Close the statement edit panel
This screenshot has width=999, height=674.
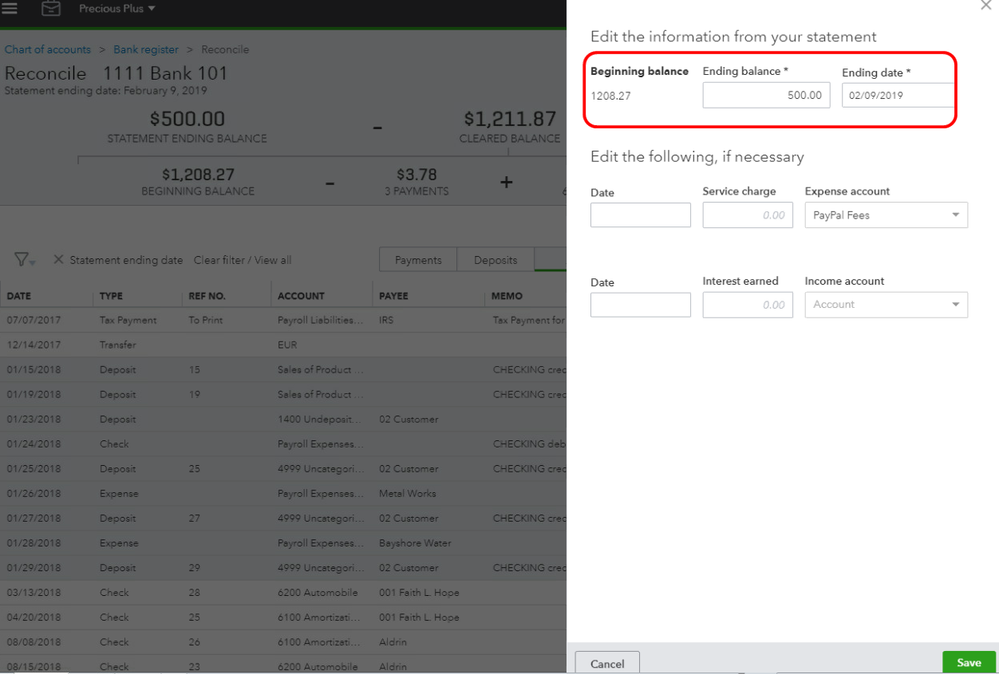[x=985, y=6]
